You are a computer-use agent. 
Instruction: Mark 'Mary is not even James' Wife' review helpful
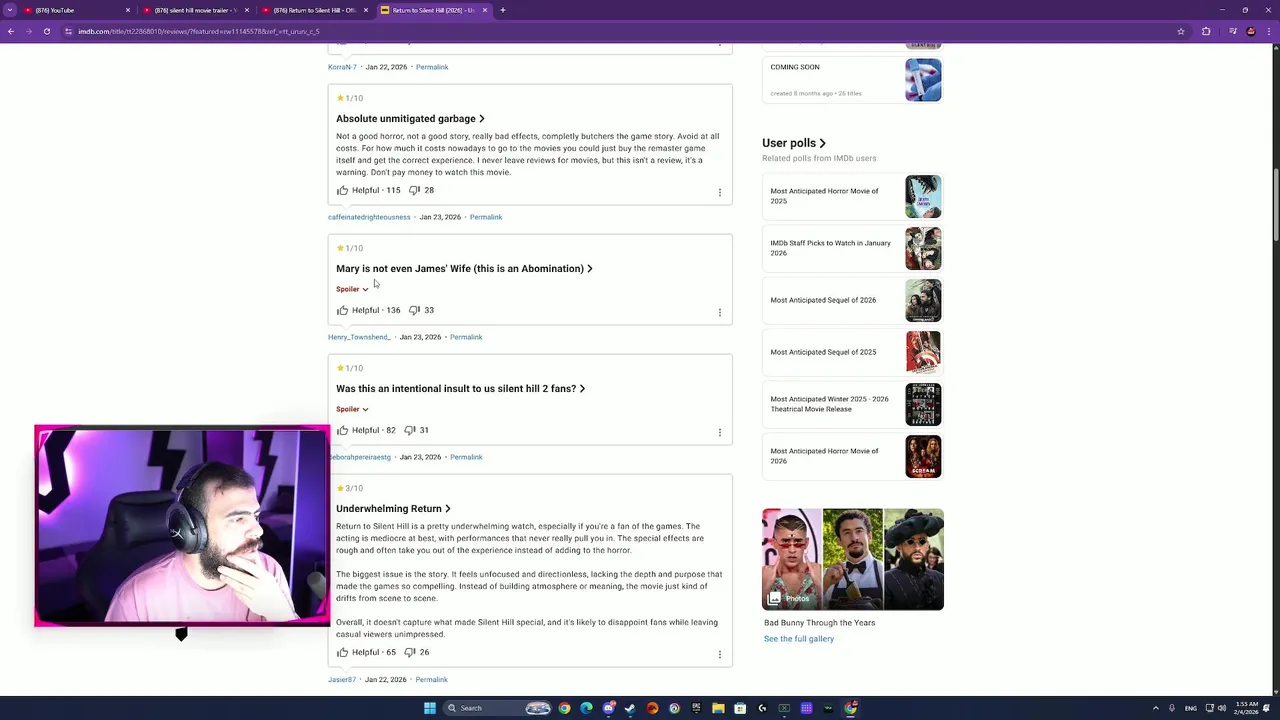coord(342,310)
